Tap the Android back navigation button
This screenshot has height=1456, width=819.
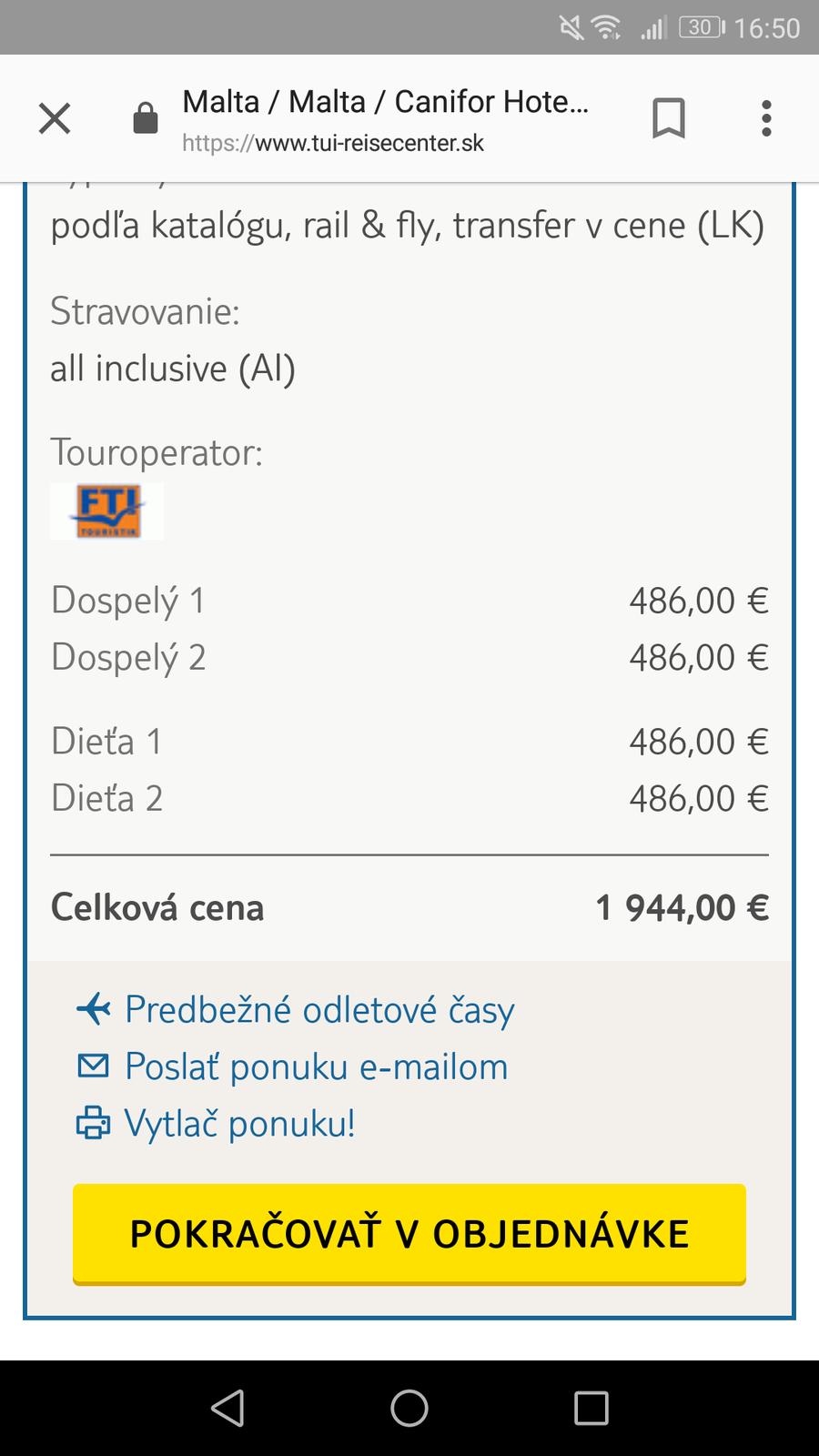point(227,1408)
